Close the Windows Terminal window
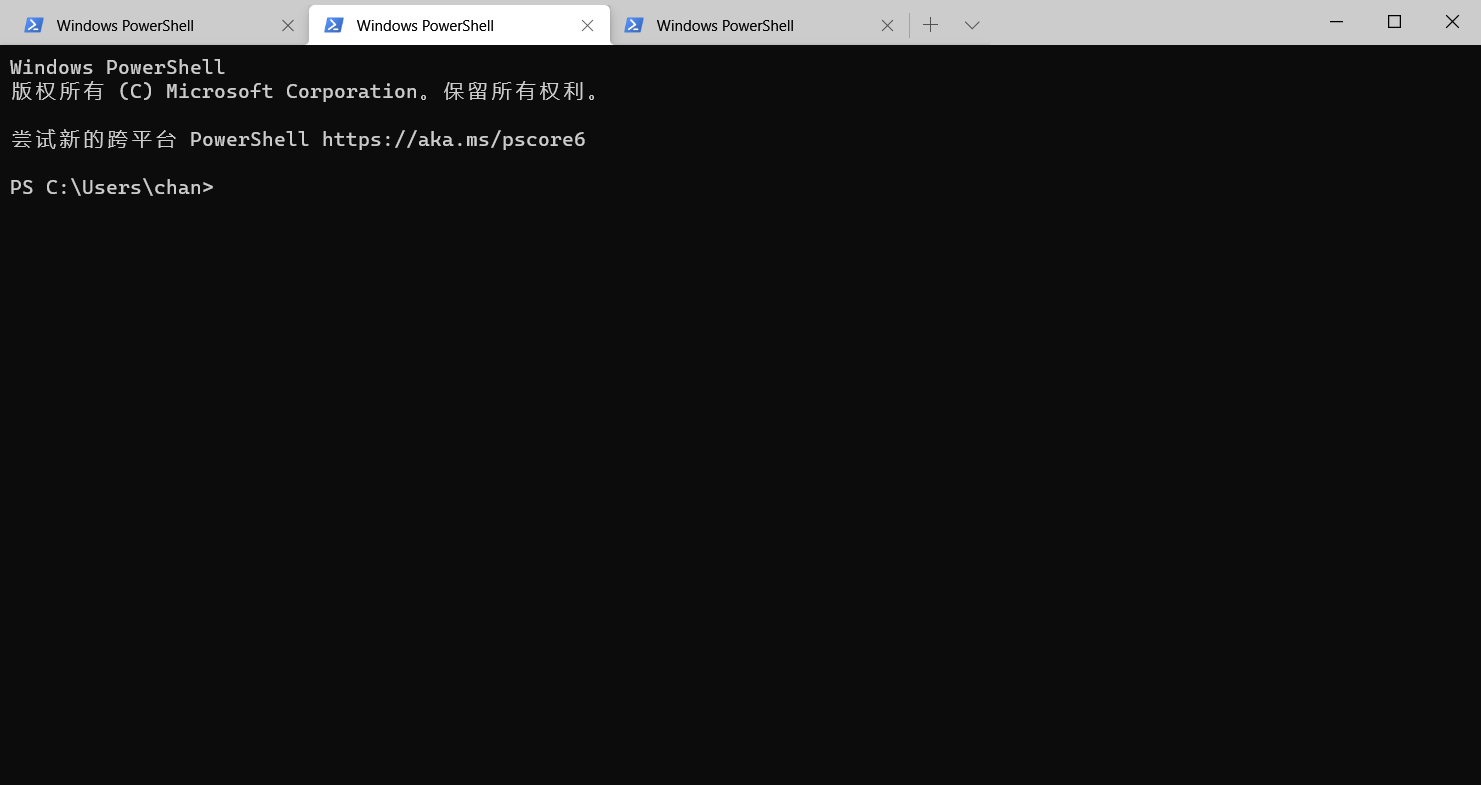The image size is (1481, 785). point(1452,21)
